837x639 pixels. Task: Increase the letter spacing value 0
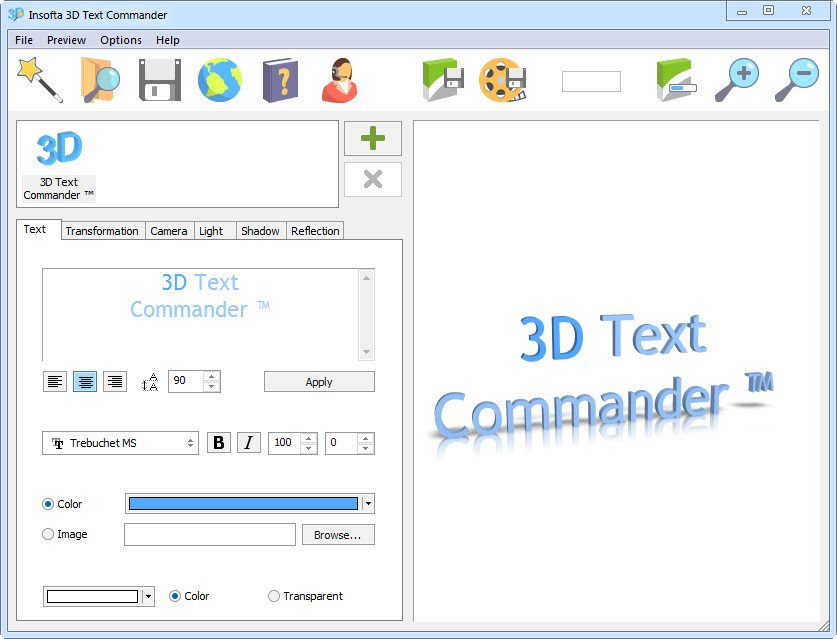(x=366, y=438)
